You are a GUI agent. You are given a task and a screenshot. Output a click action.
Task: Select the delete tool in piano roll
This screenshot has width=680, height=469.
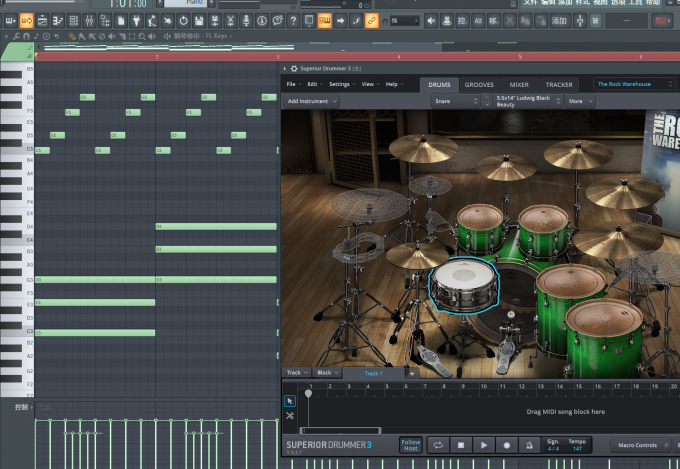coord(102,36)
